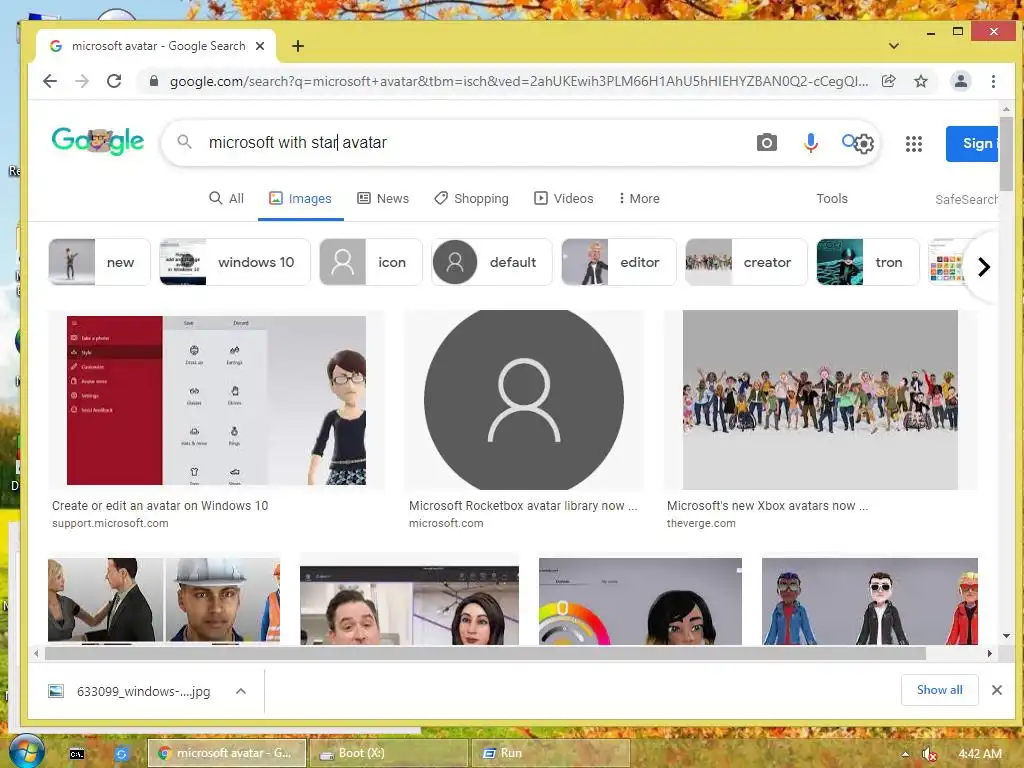Show hidden system tray icons
The width and height of the screenshot is (1024, 768).
[905, 754]
